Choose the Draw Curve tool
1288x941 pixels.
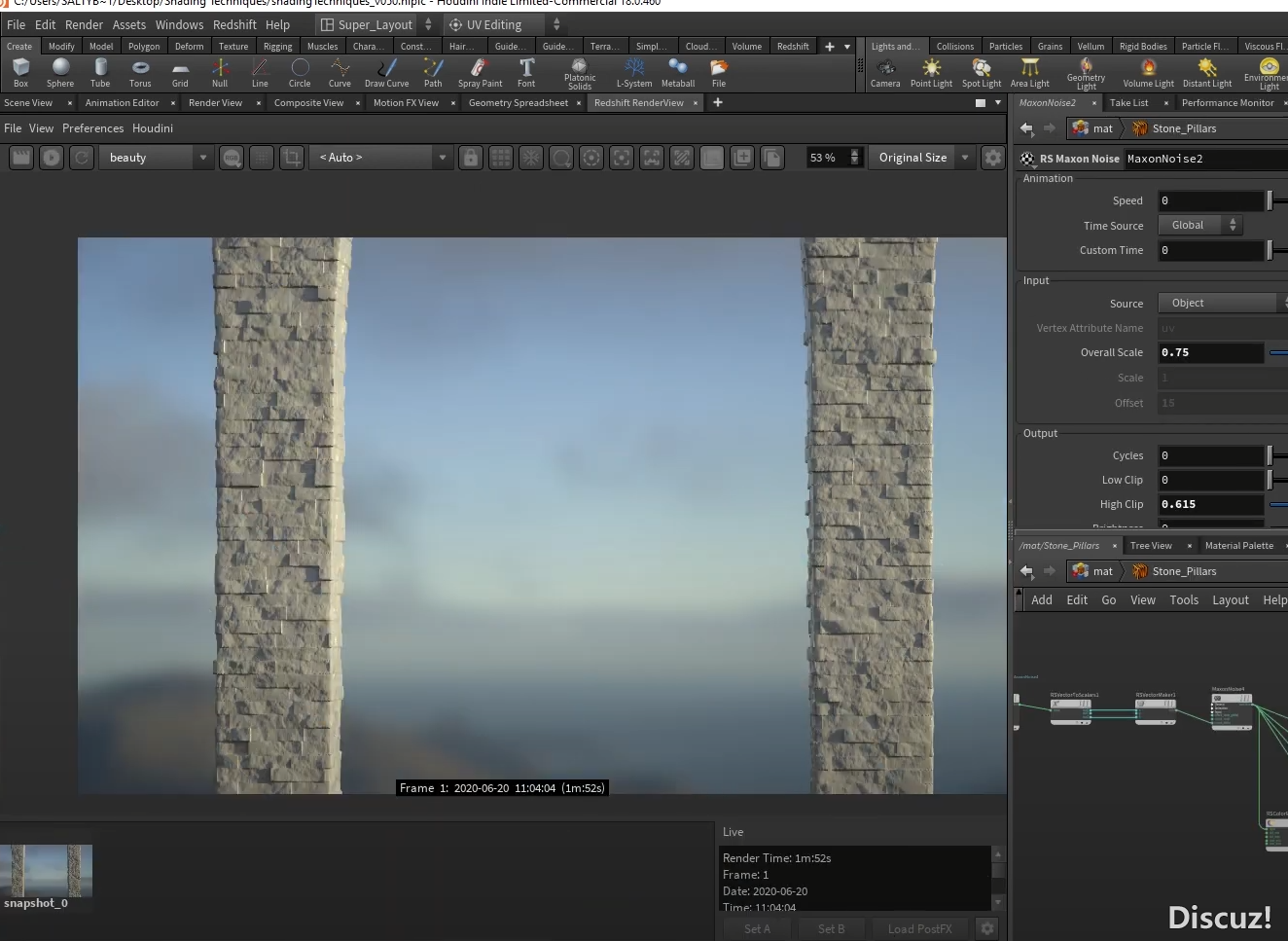point(386,73)
